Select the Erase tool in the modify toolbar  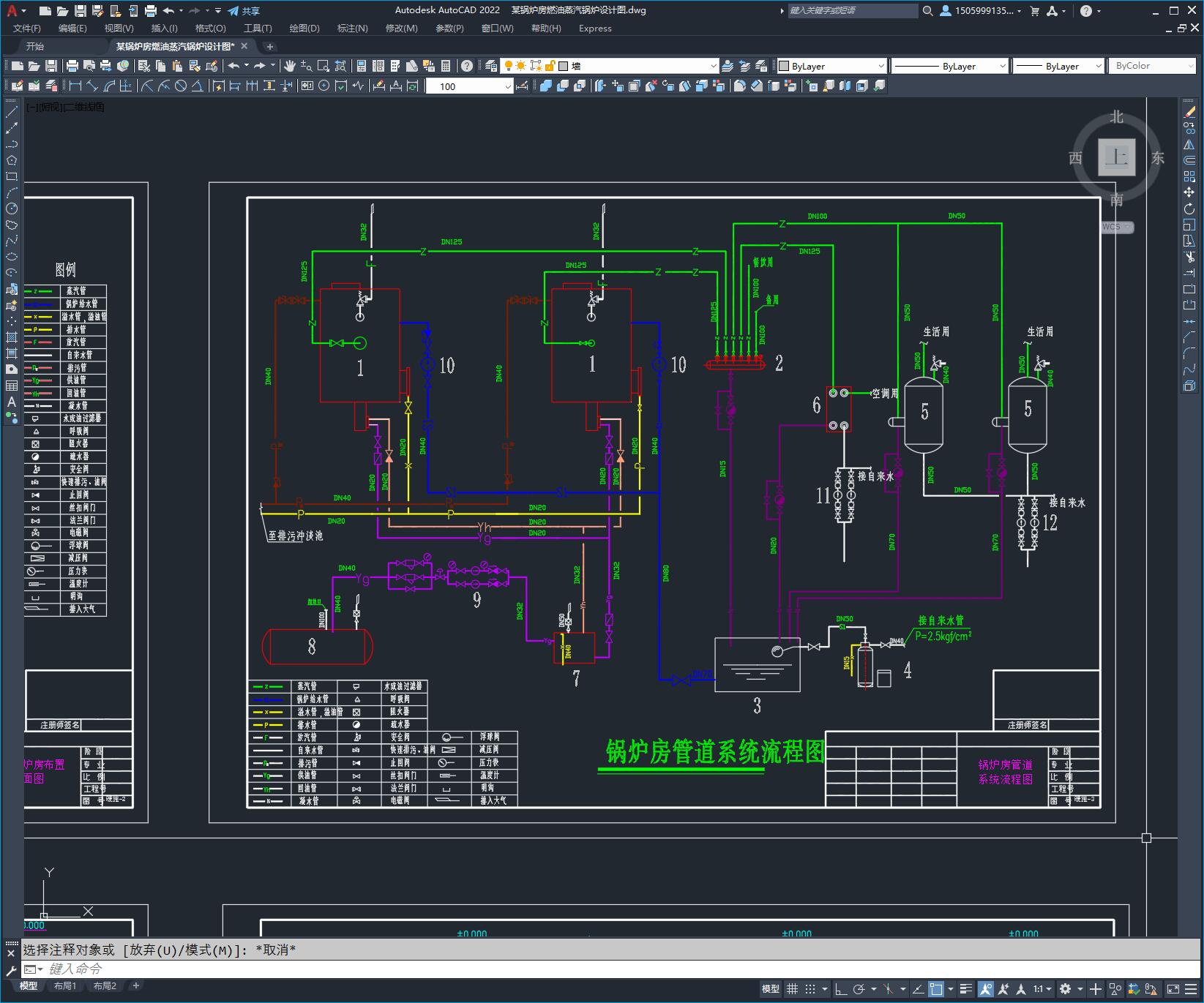1189,112
